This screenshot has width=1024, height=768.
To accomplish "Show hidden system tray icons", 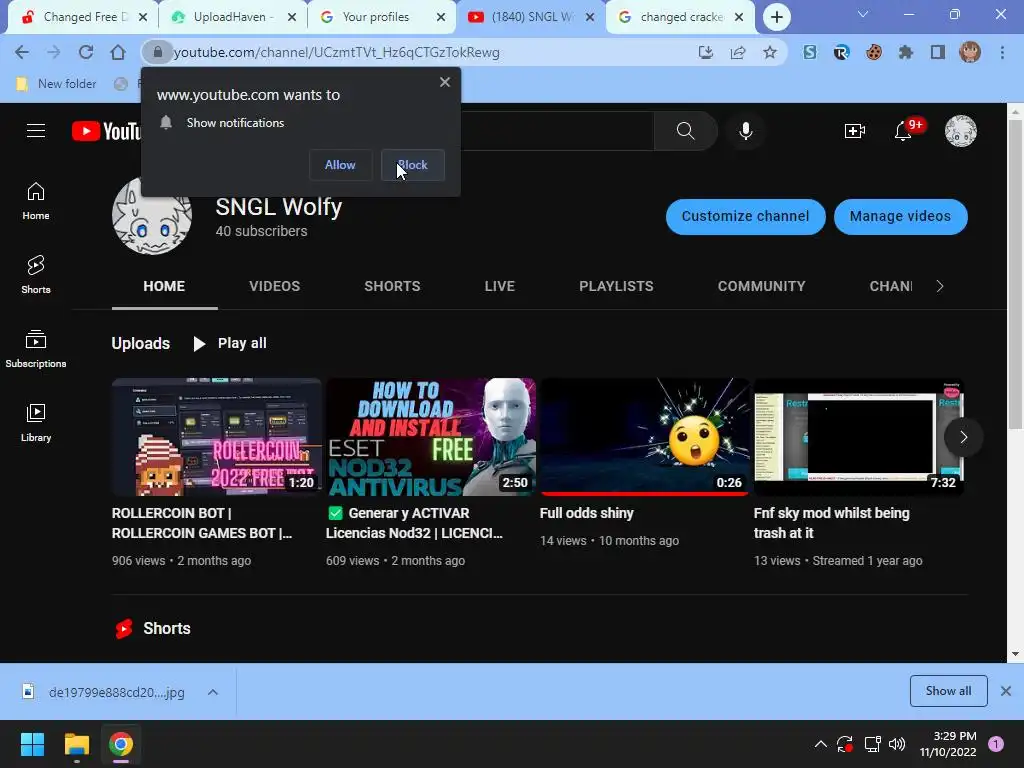I will [x=820, y=744].
